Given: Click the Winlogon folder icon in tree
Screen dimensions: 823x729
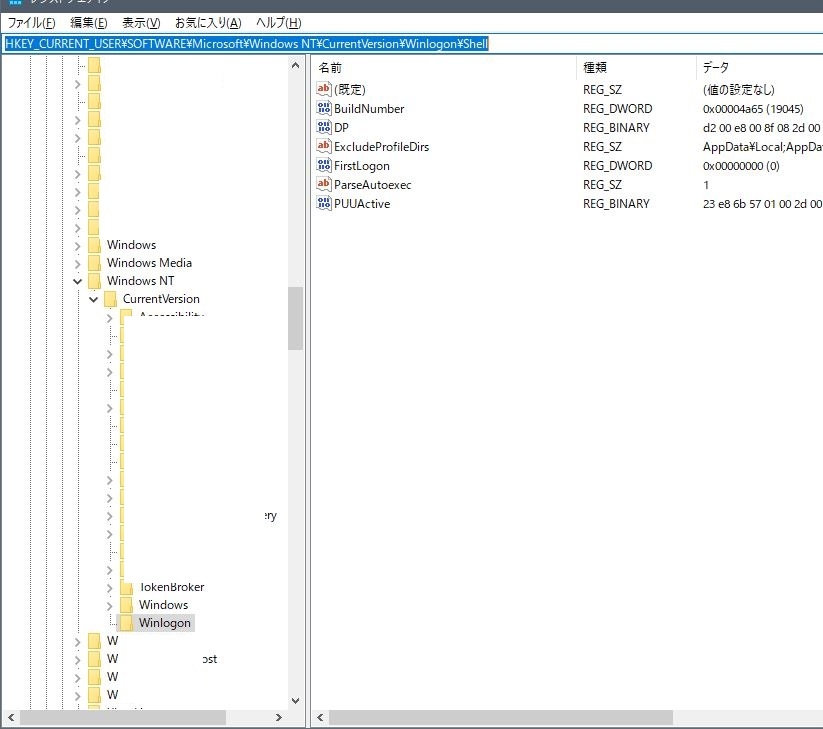Looking at the screenshot, I should click(x=126, y=623).
